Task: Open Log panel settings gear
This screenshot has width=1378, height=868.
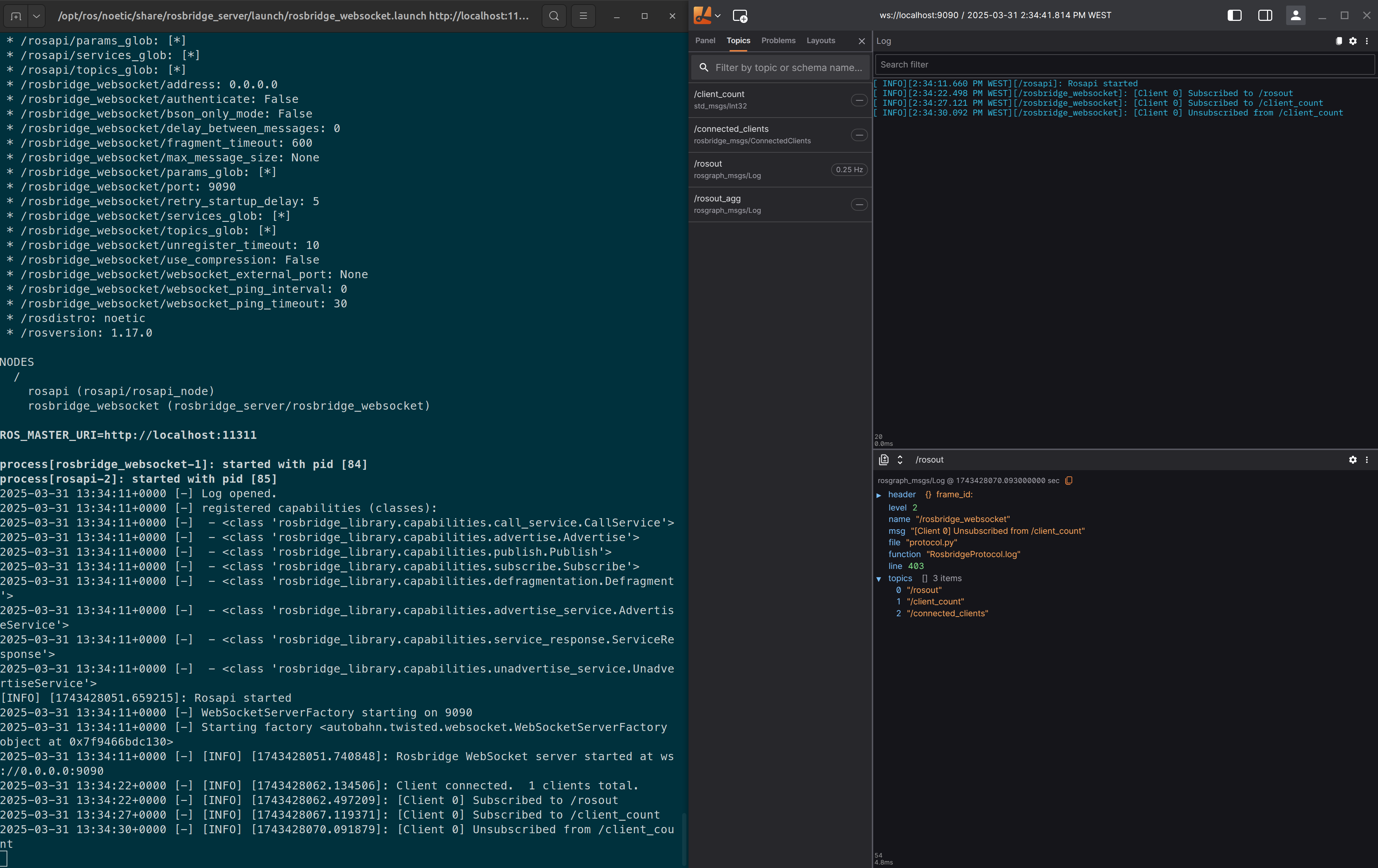Action: point(1353,41)
